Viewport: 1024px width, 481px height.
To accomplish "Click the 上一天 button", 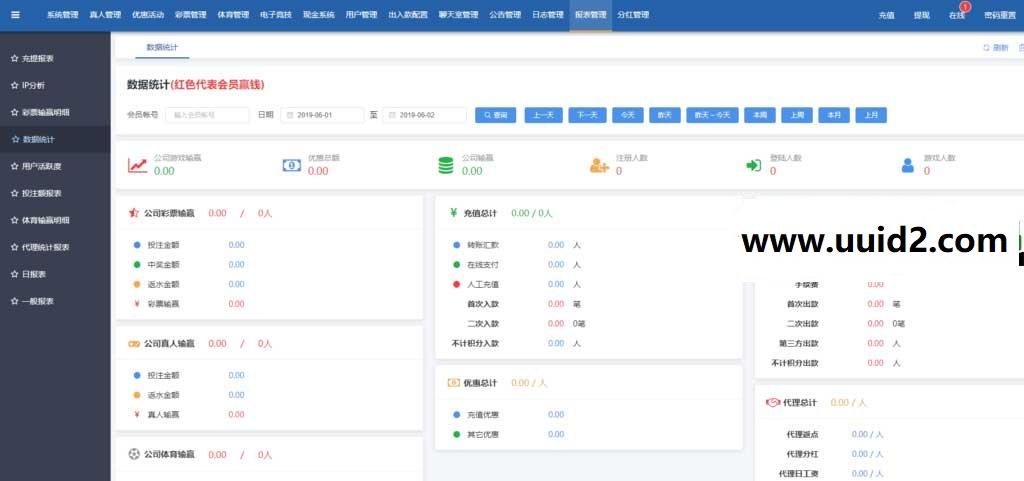I will coord(543,115).
